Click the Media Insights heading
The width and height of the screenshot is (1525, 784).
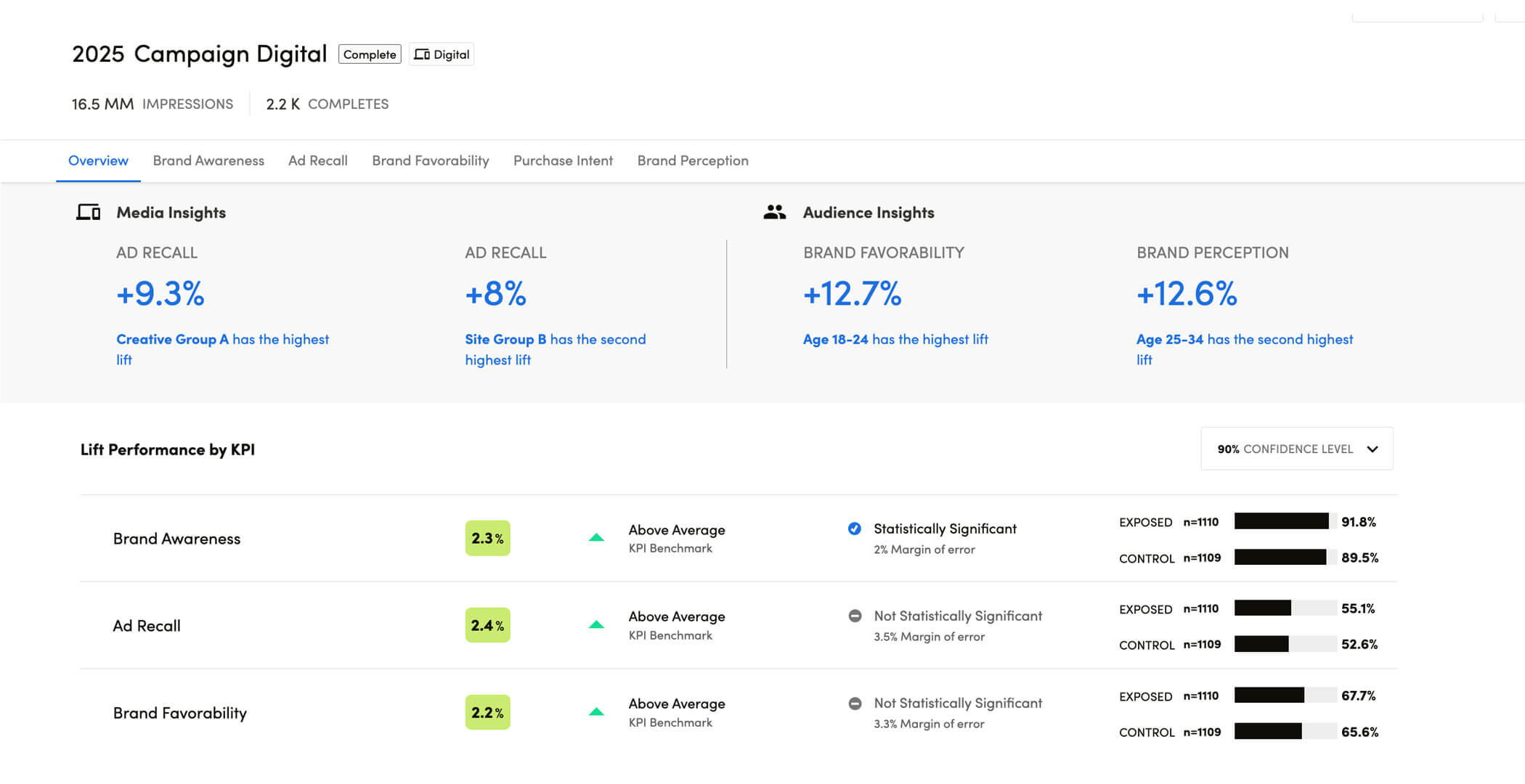click(171, 212)
